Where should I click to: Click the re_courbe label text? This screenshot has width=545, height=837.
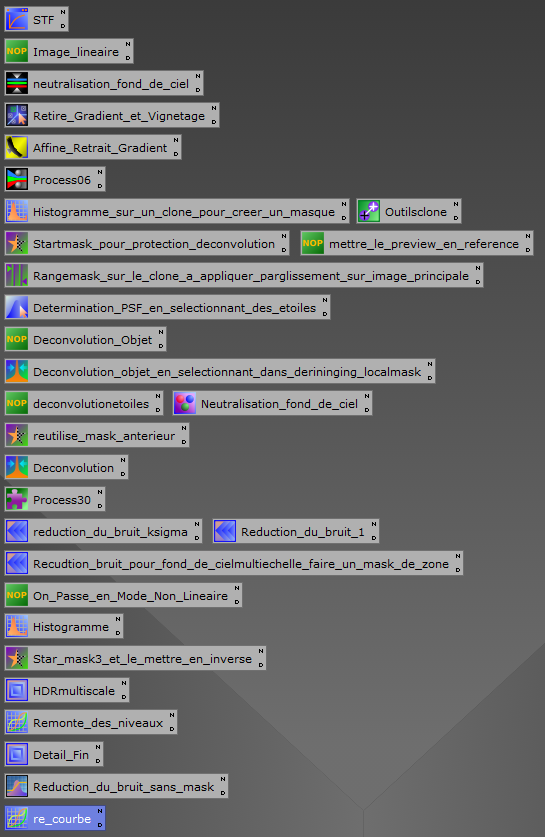pos(62,819)
